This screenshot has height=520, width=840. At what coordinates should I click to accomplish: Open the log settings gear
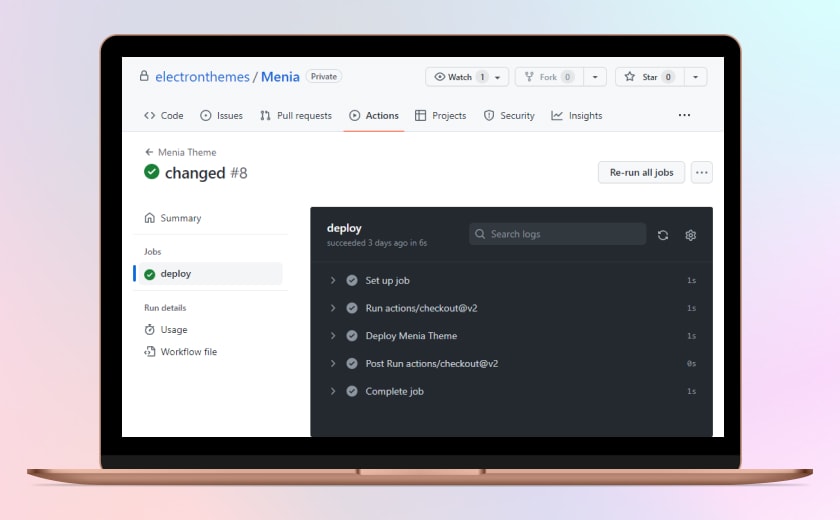click(691, 235)
